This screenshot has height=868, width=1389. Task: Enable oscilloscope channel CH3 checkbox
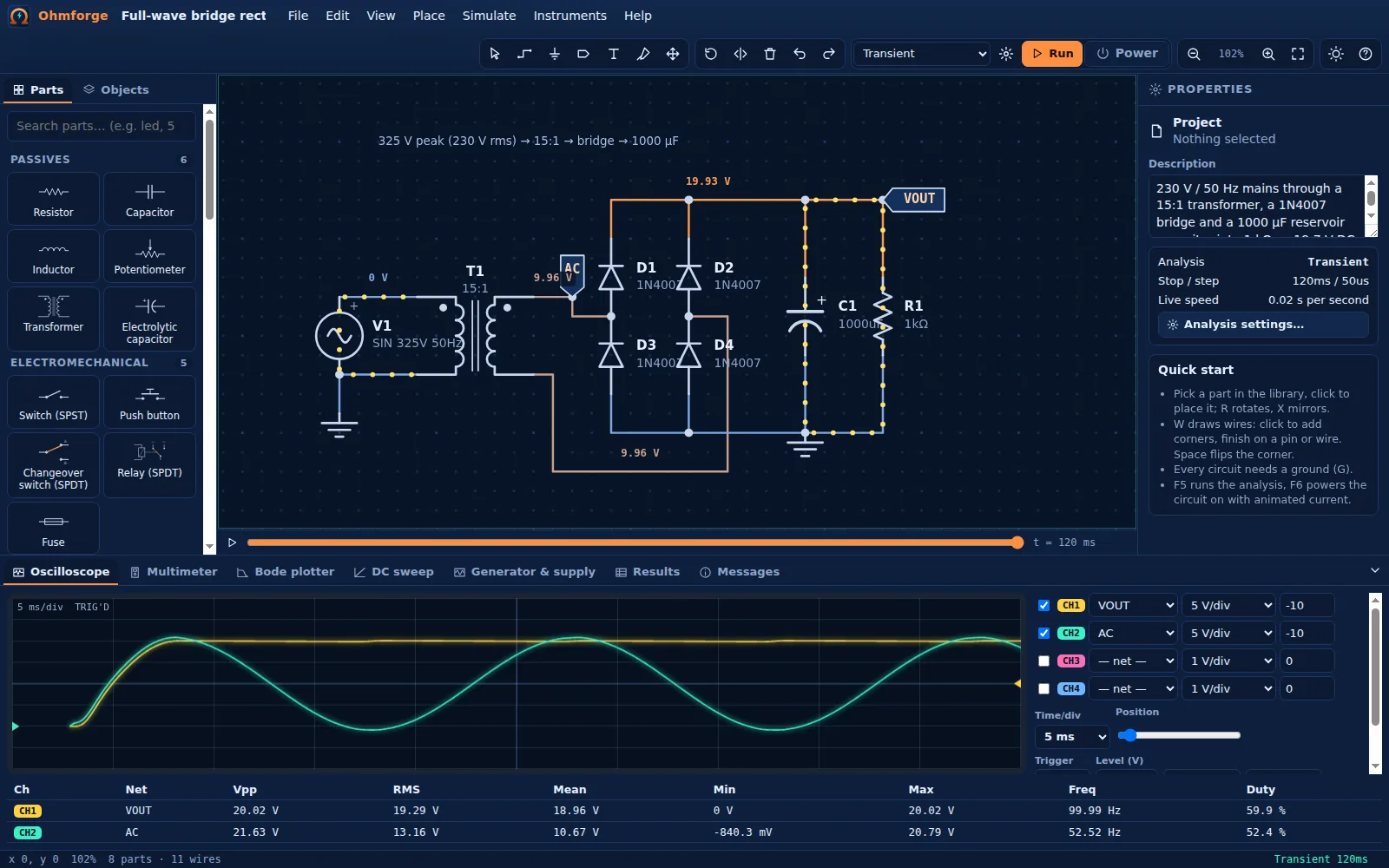point(1043,661)
